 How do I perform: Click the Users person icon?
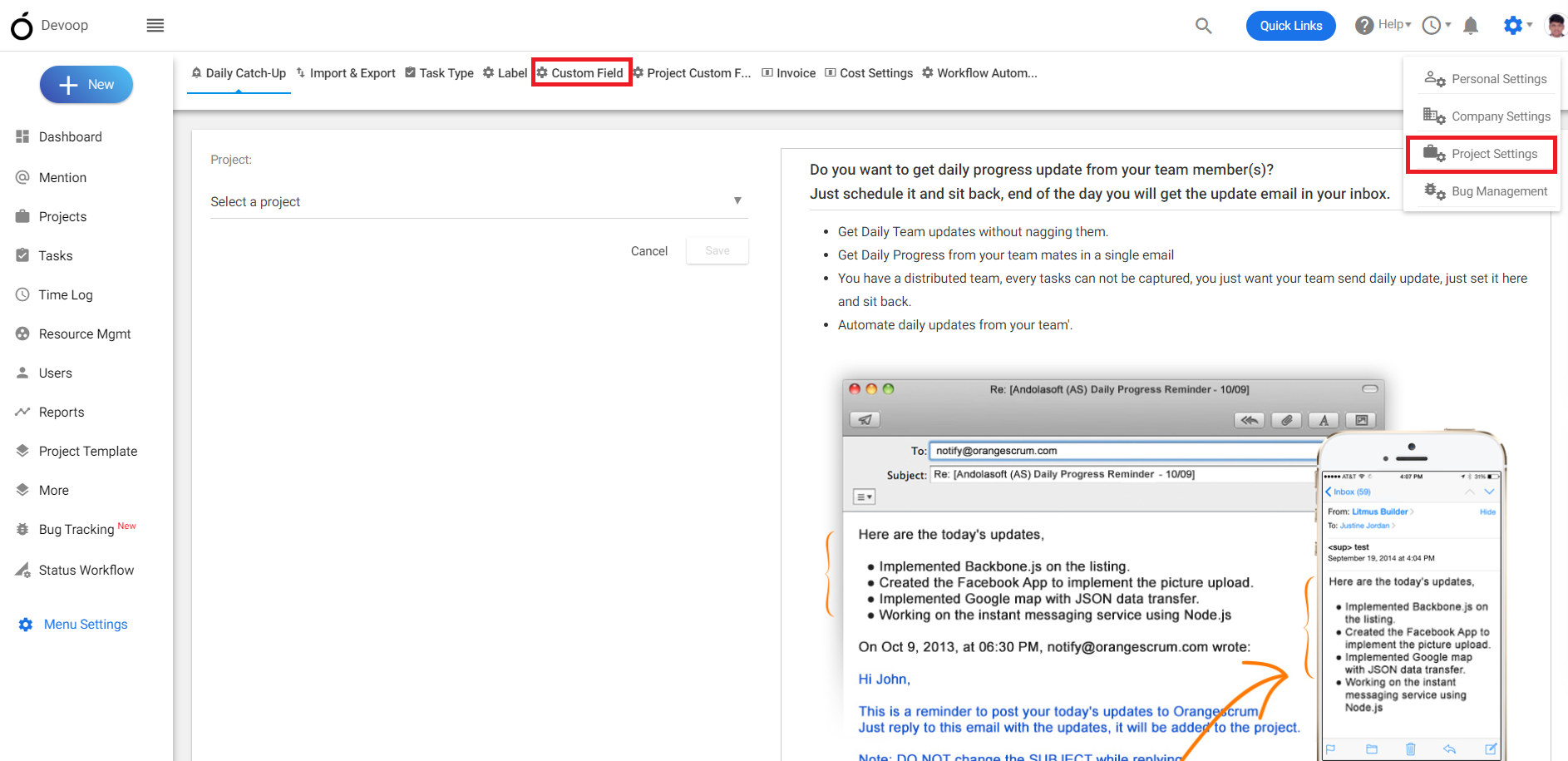point(22,373)
